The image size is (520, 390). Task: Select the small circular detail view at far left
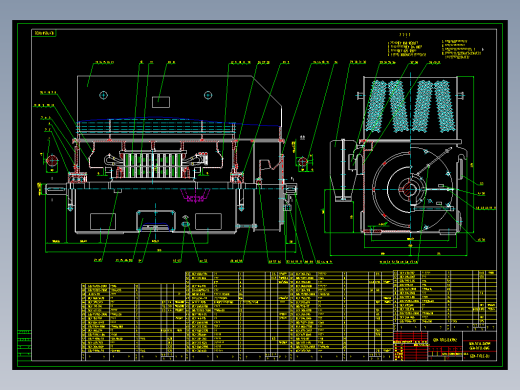pos(52,161)
